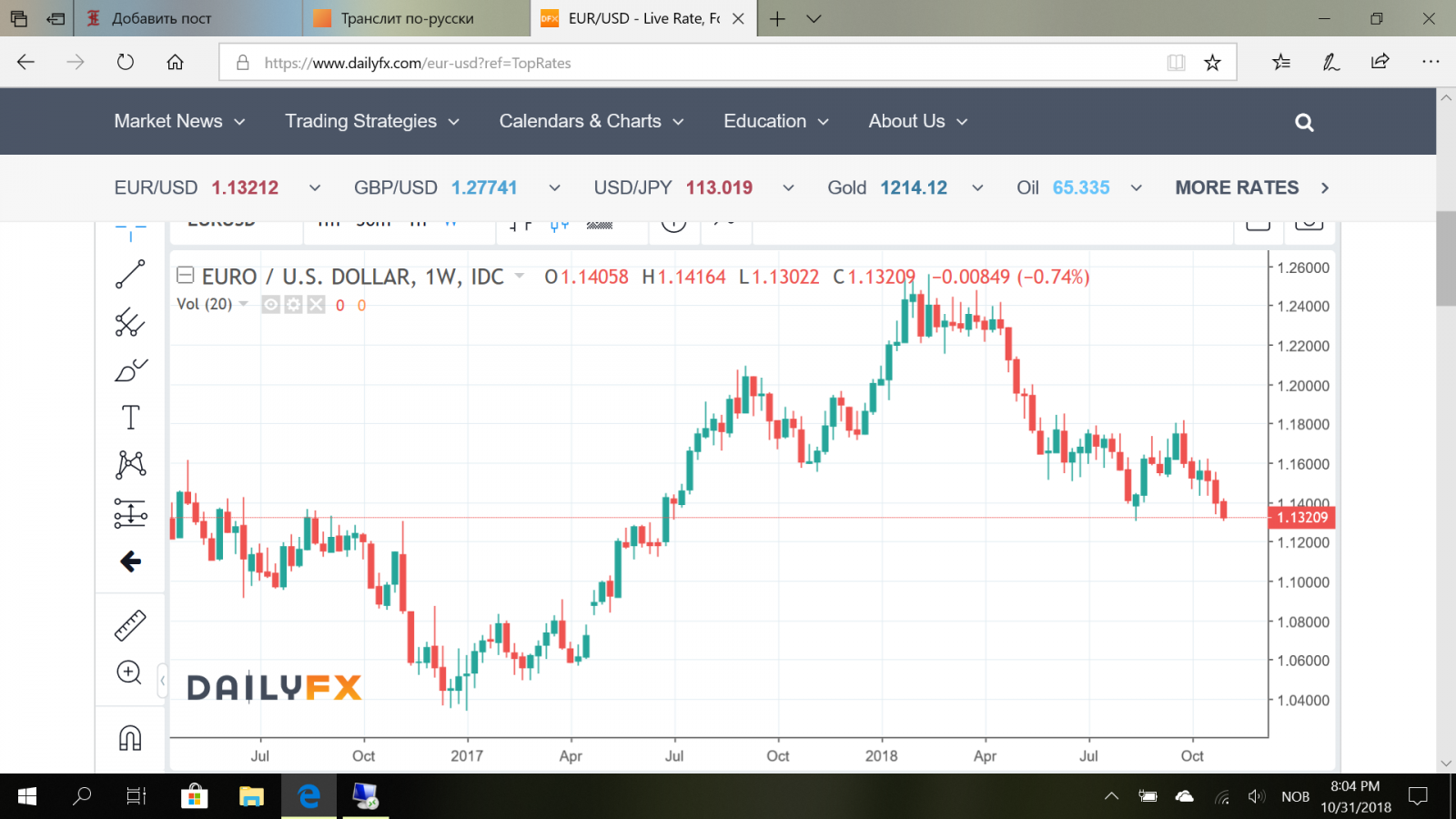Click the zoom in magnifier tool
Image resolution: width=1456 pixels, height=819 pixels.
(129, 672)
